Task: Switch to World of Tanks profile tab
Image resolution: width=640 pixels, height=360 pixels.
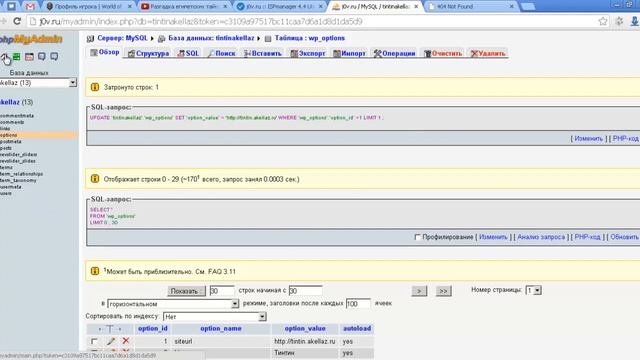Action: click(89, 7)
